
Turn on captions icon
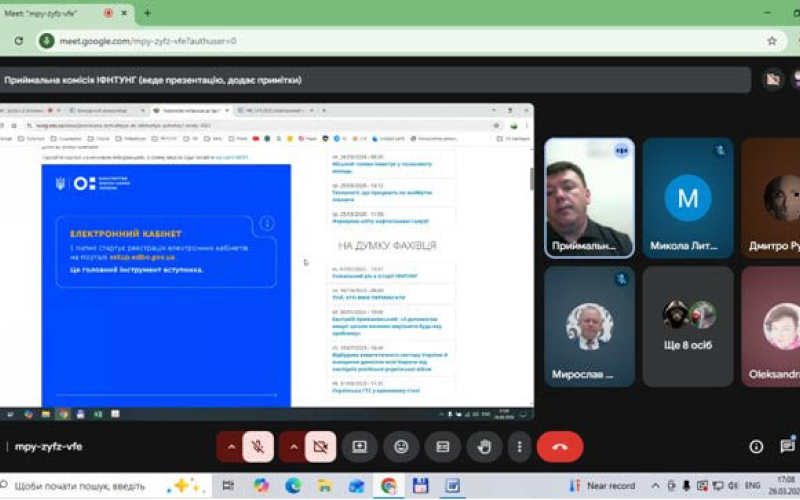443,447
